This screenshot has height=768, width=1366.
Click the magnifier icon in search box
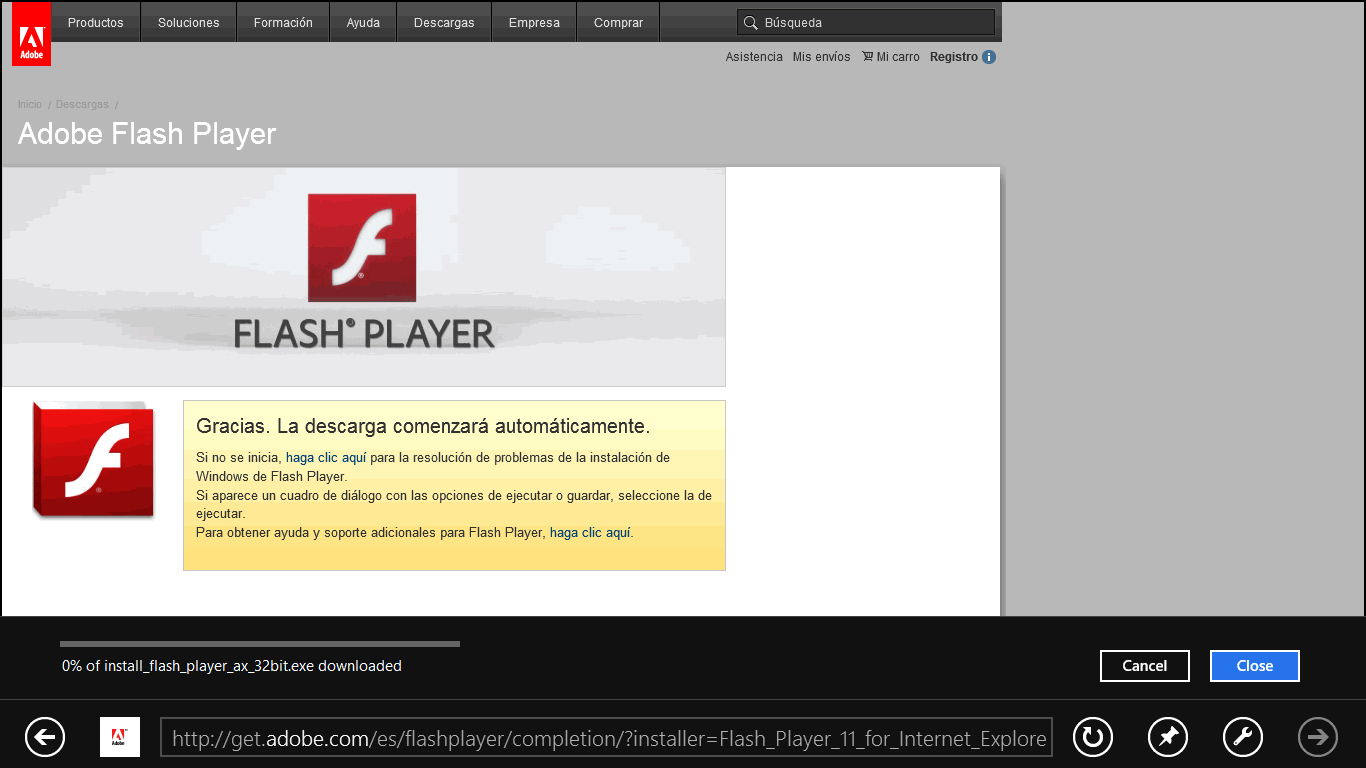pos(751,22)
